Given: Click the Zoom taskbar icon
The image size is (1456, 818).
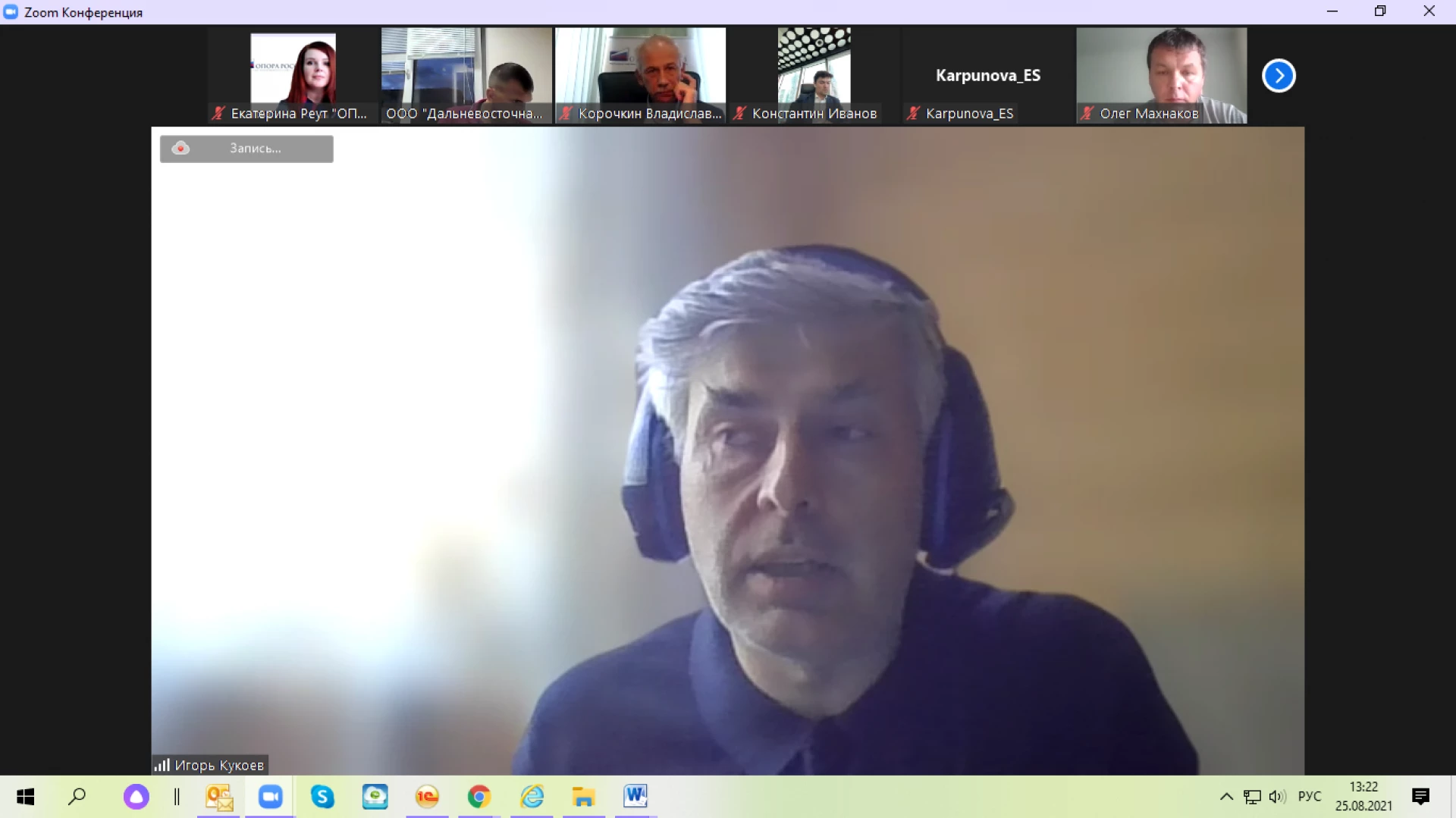Looking at the screenshot, I should pyautogui.click(x=271, y=797).
